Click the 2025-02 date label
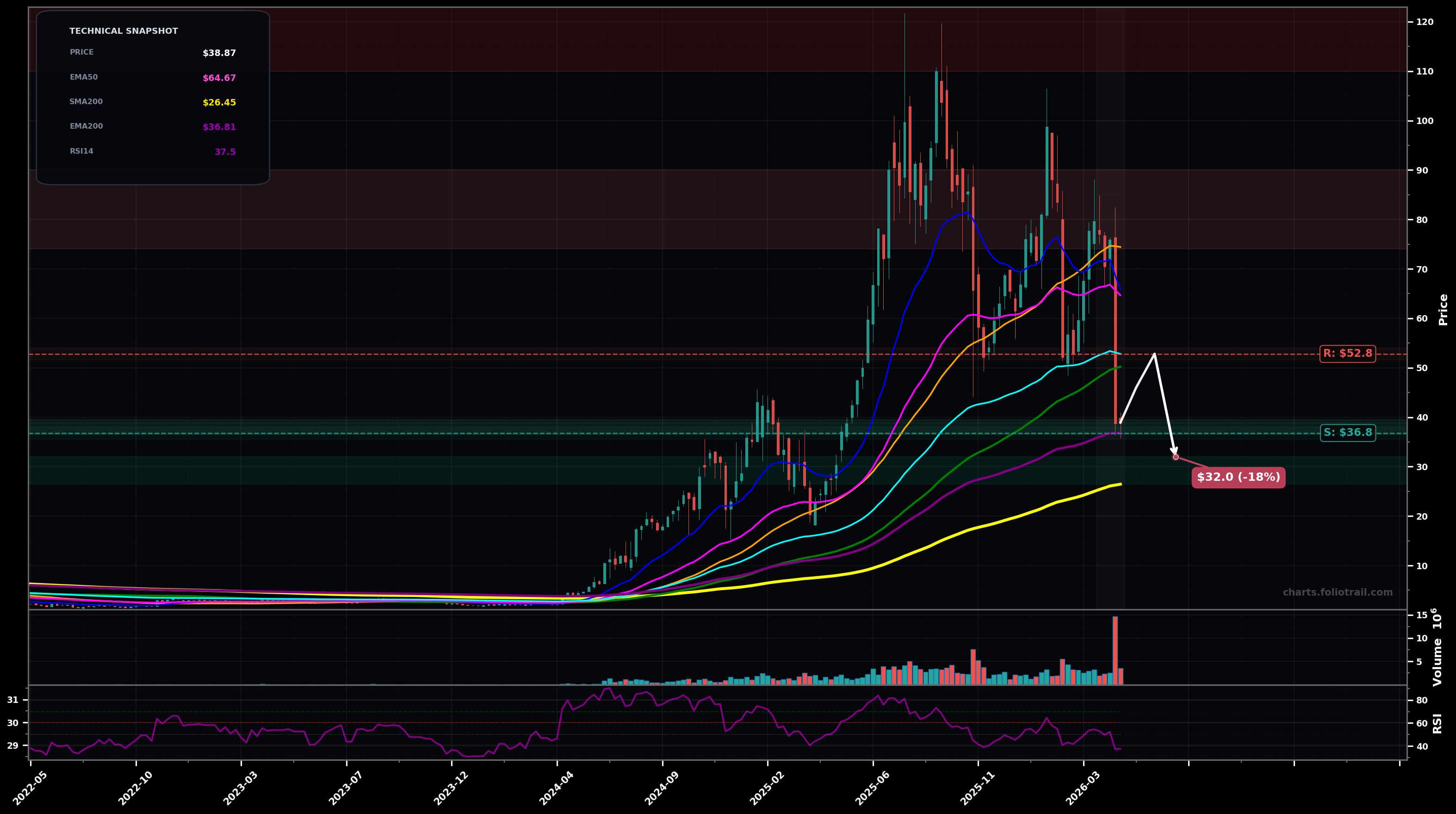Screen dimensions: 1456x814 [x=768, y=788]
